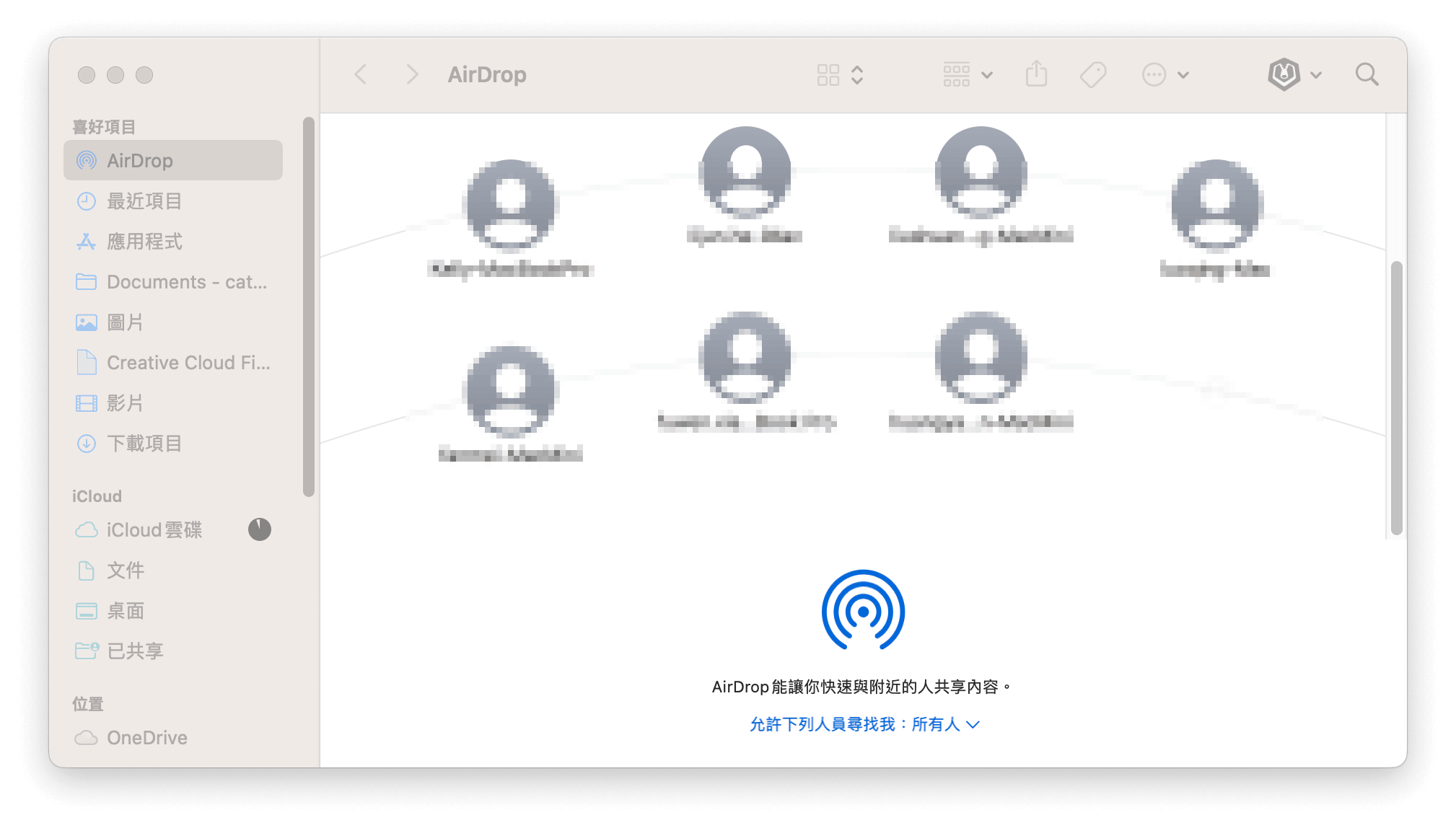Switch to icon grid view
This screenshot has width=1456, height=828.
pyautogui.click(x=828, y=74)
